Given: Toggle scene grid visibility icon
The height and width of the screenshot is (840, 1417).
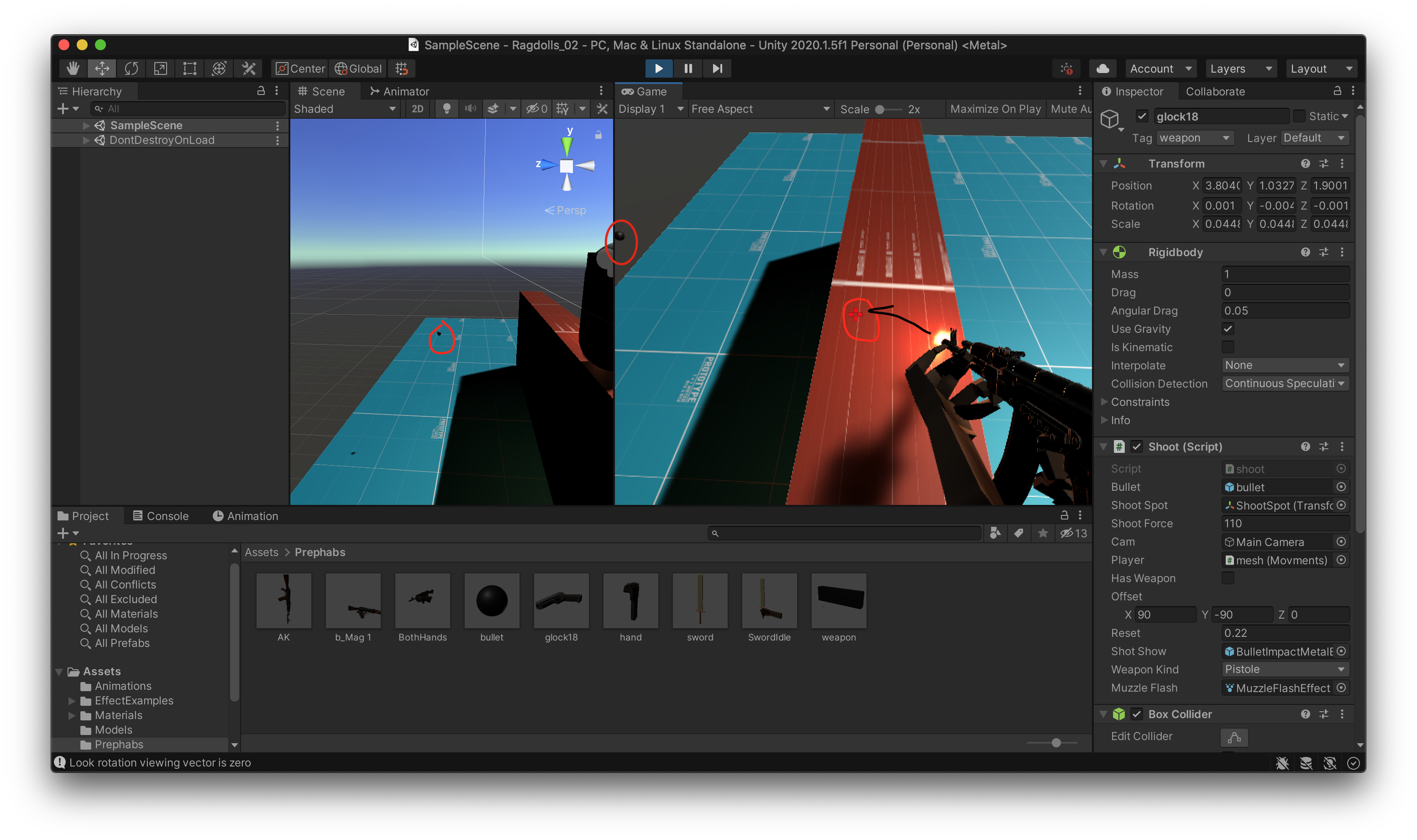Looking at the screenshot, I should point(562,109).
